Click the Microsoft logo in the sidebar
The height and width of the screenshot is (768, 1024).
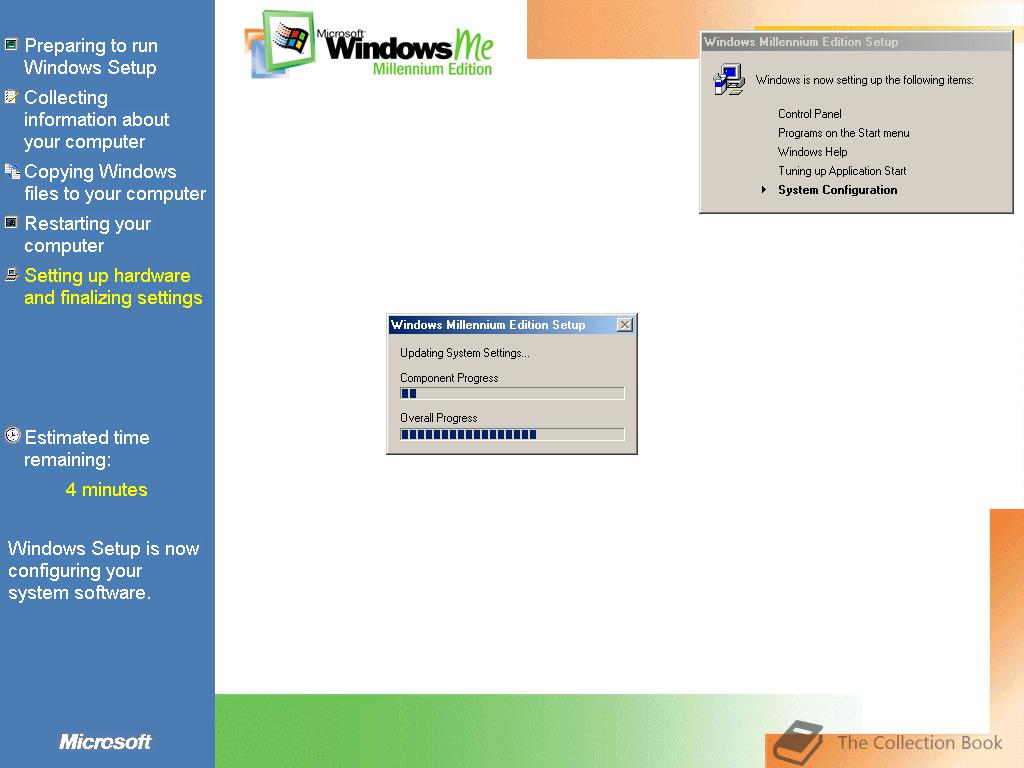[104, 742]
